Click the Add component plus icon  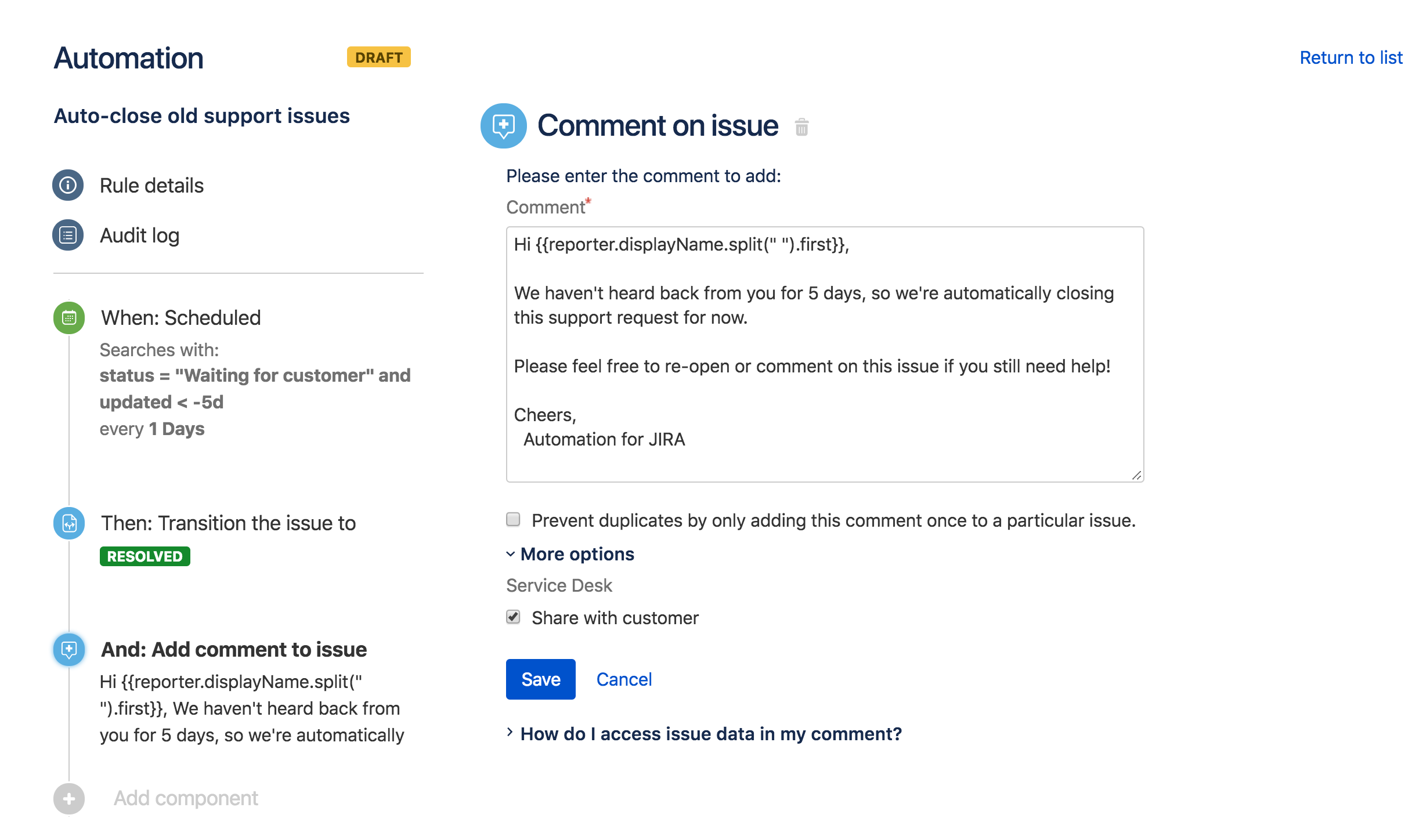(x=69, y=799)
